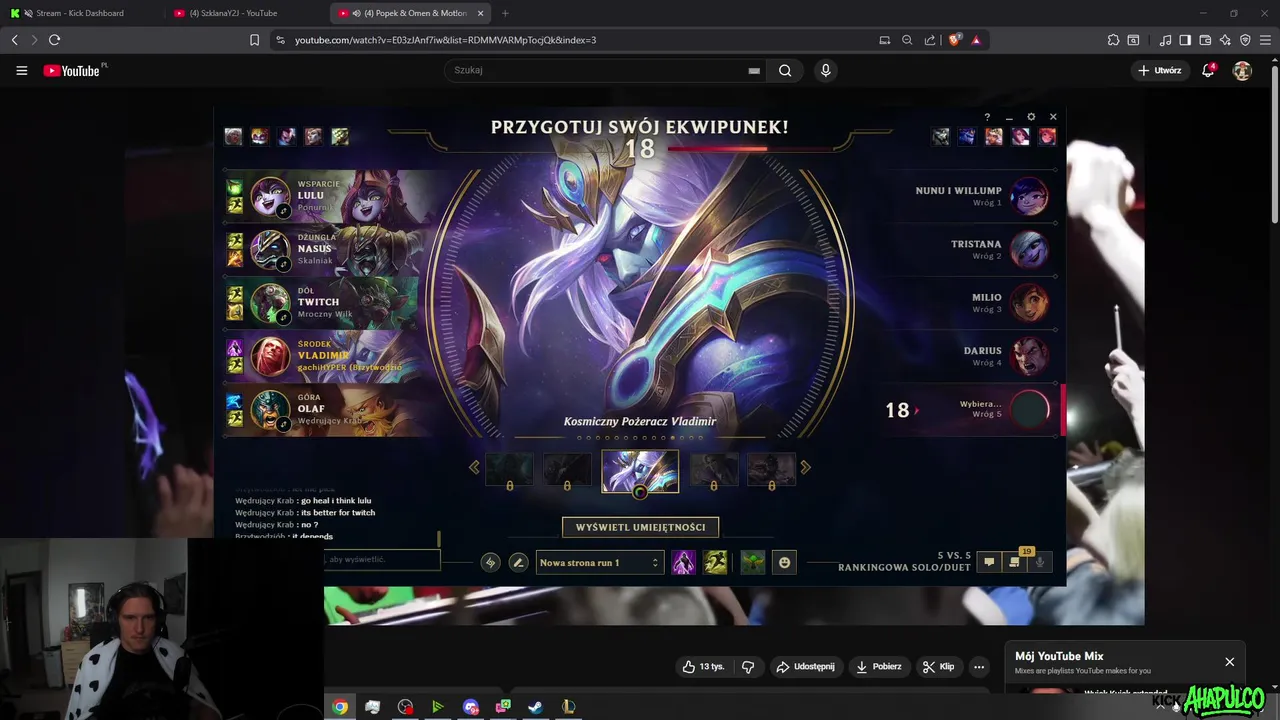Viewport: 1280px width, 720px height.
Task: Select the Popek & Omen tab
Action: click(x=410, y=13)
